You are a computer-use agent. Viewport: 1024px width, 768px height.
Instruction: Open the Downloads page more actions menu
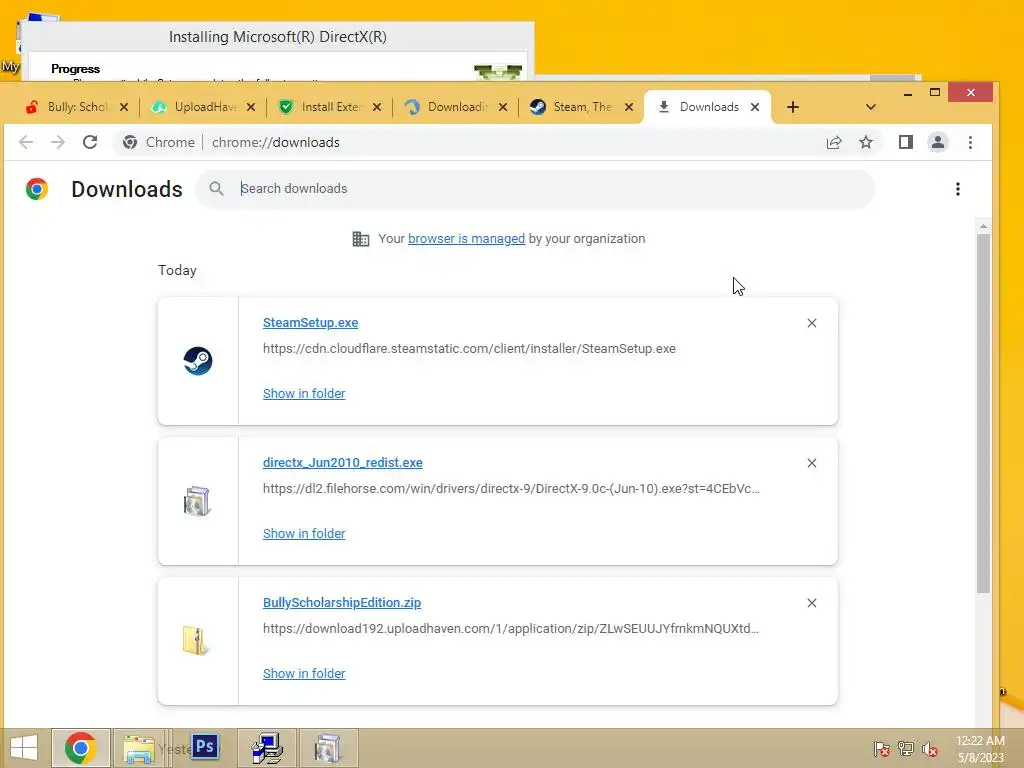pos(957,189)
